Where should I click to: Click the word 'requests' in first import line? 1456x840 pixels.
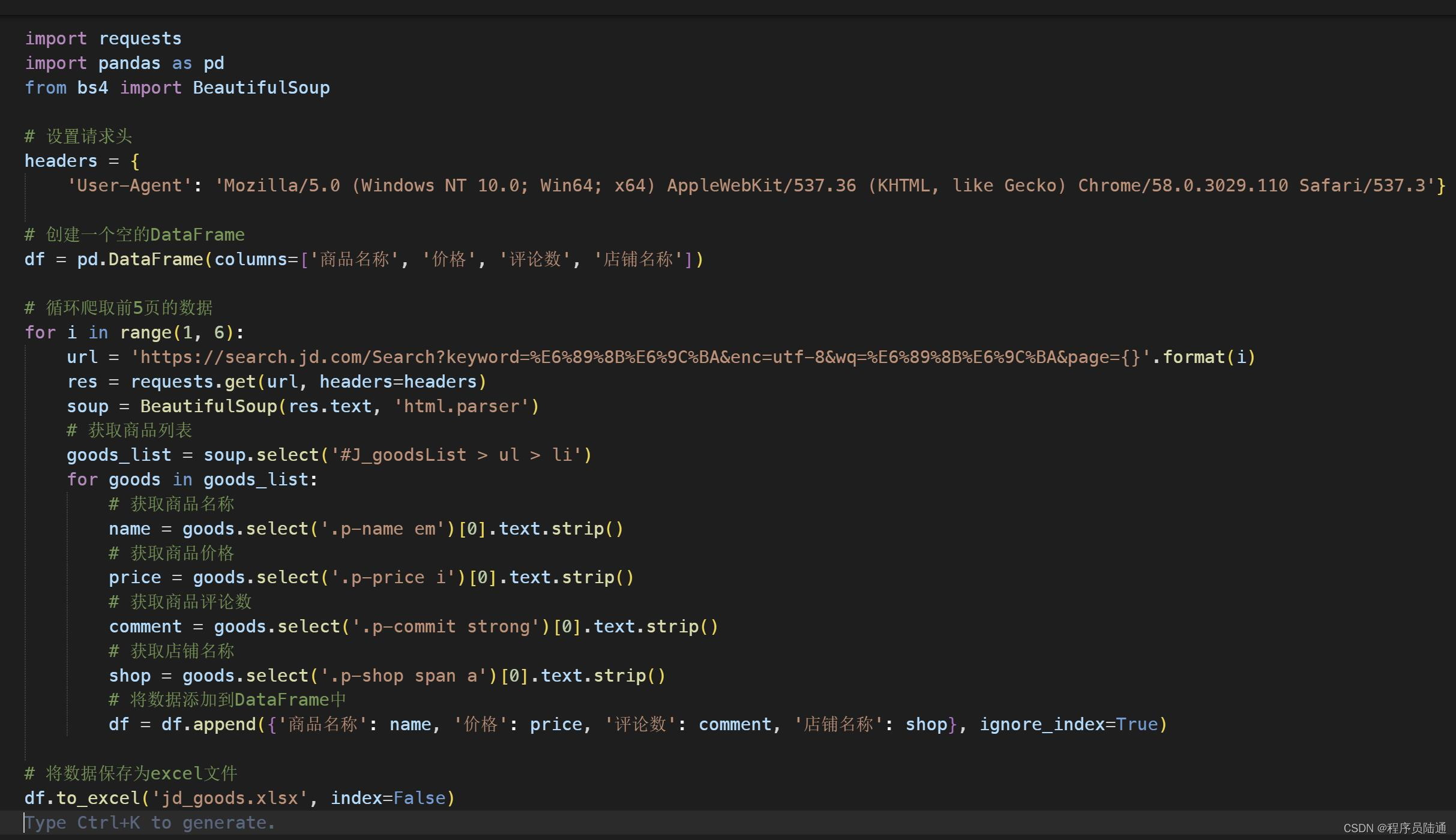pyautogui.click(x=140, y=38)
